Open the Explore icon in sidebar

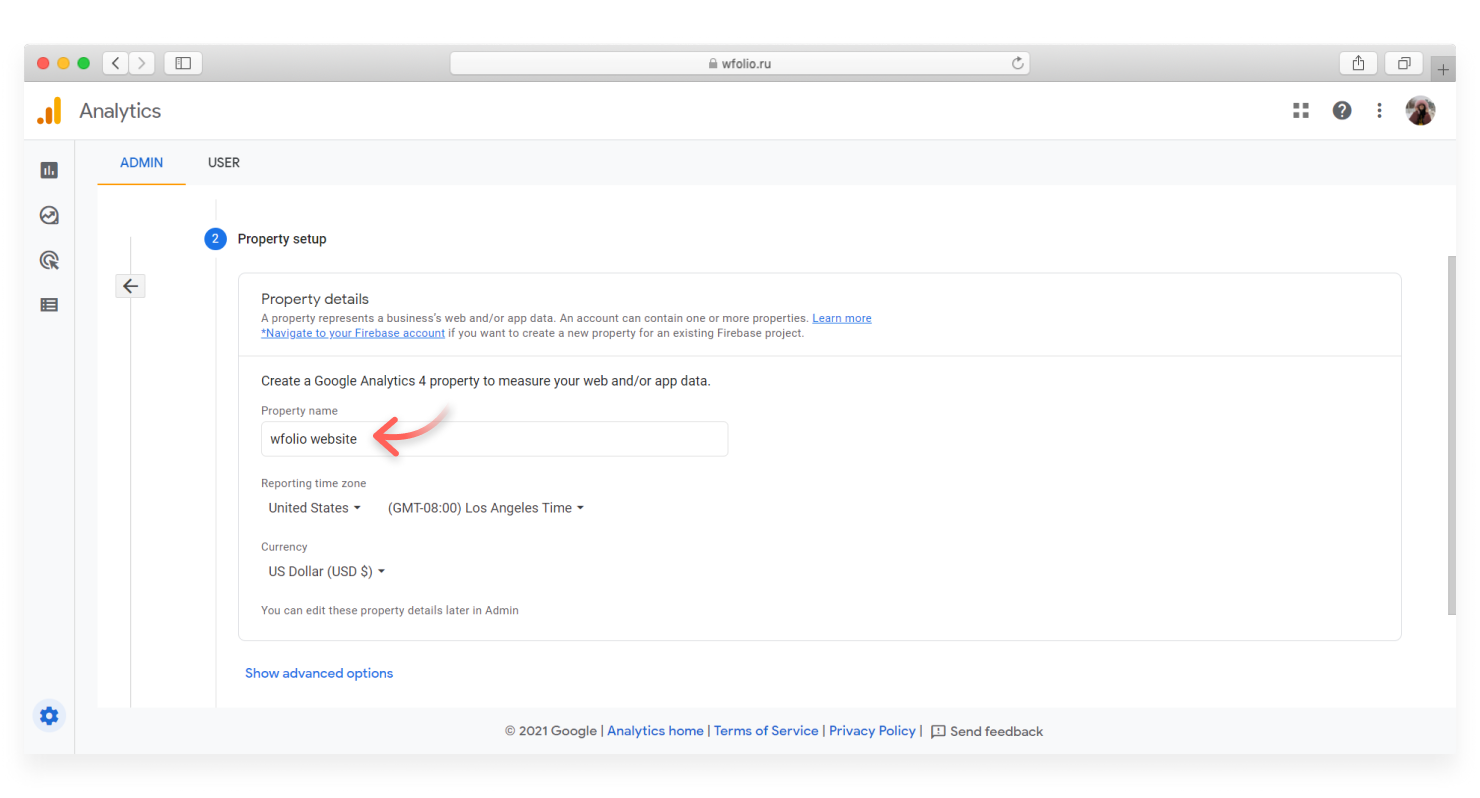coord(49,215)
